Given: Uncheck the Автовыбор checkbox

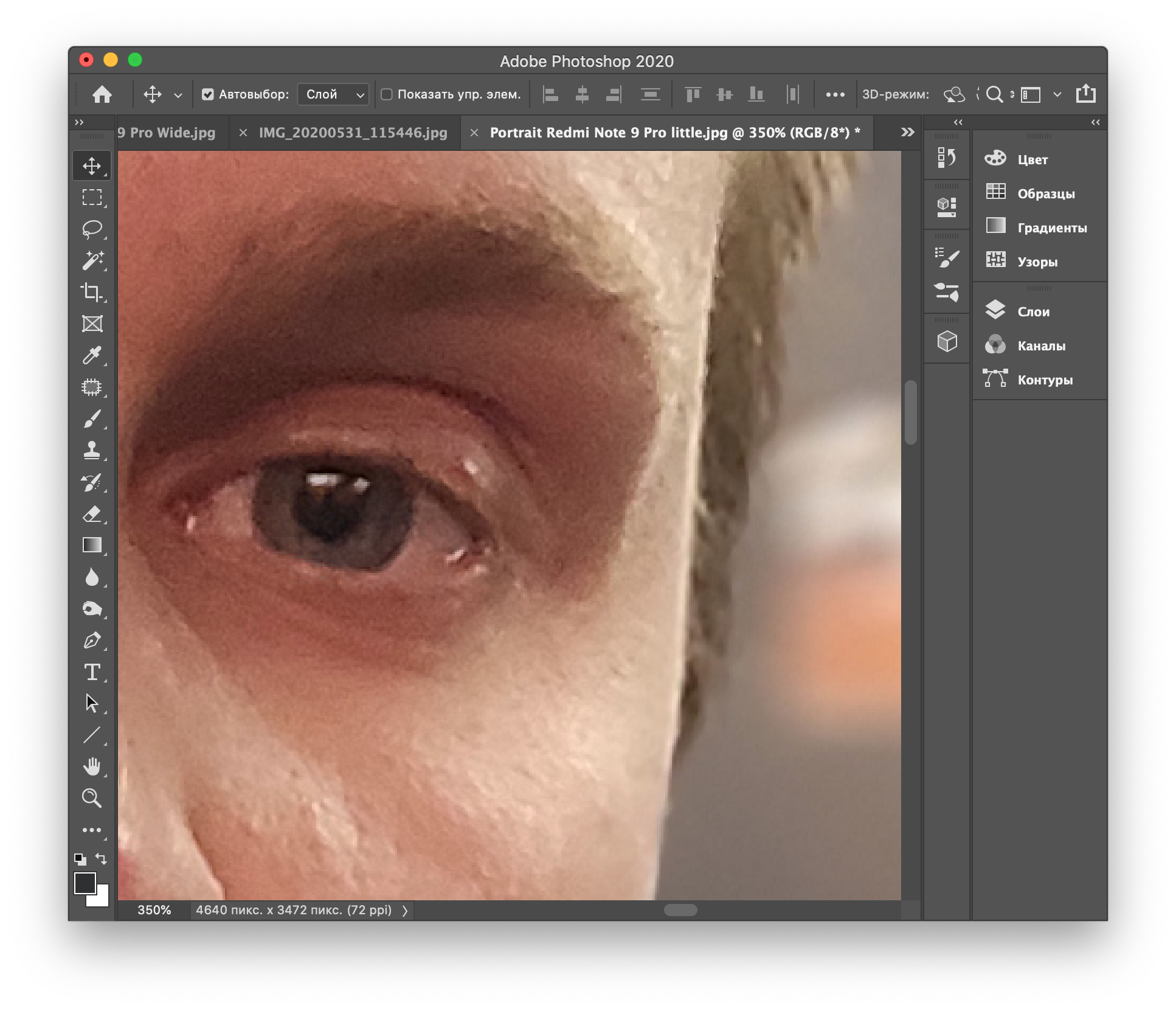Looking at the screenshot, I should click(x=208, y=94).
